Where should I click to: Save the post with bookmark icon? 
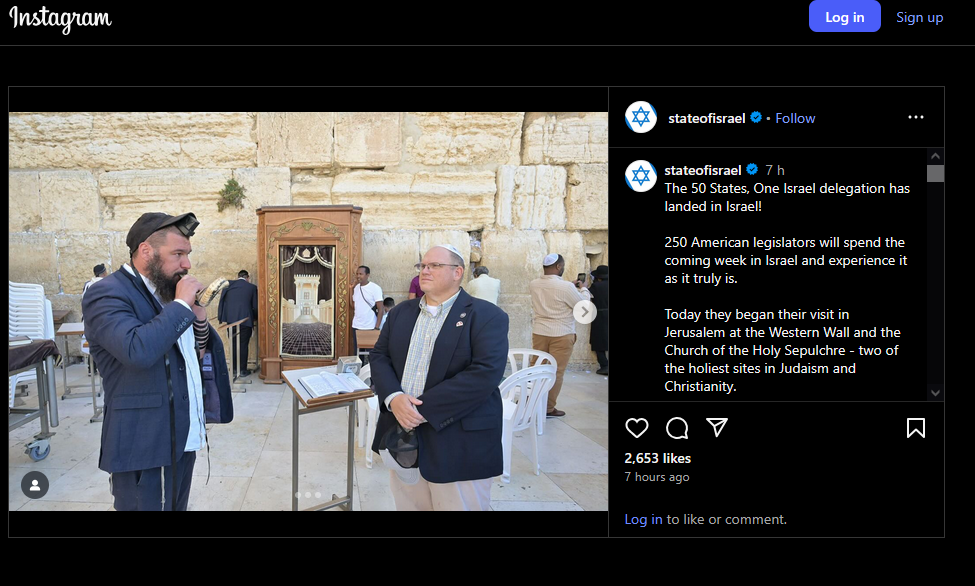(x=915, y=428)
